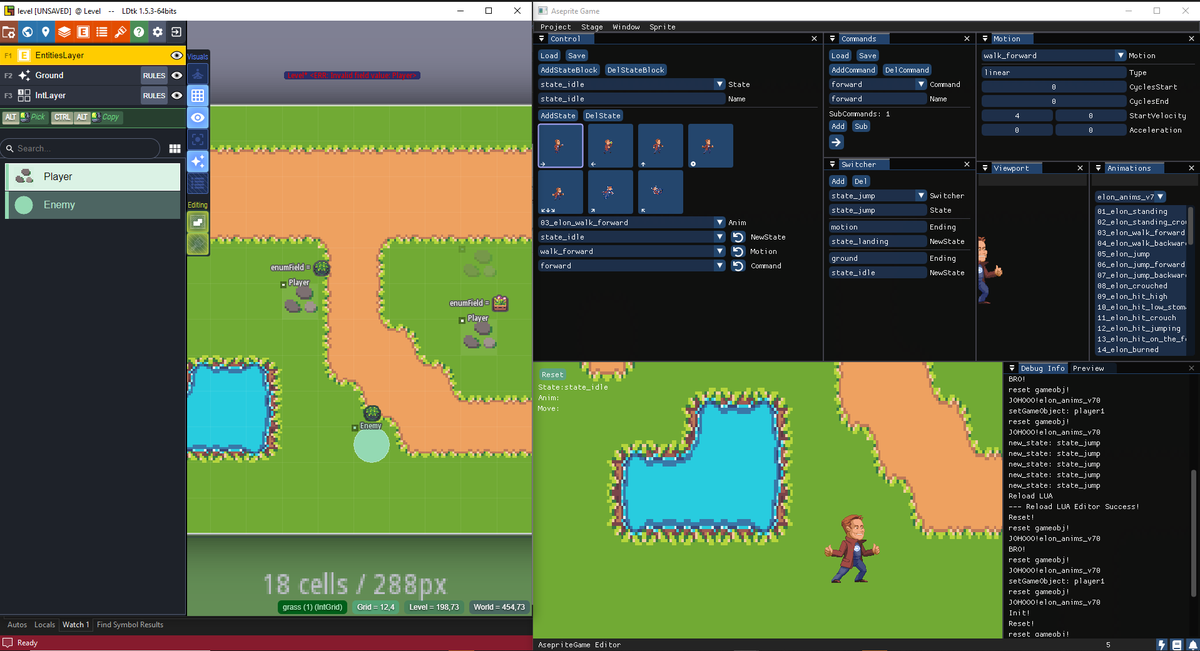This screenshot has height=651, width=1200.
Task: Open the NewState dropdown in Control panel
Action: pyautogui.click(x=631, y=237)
